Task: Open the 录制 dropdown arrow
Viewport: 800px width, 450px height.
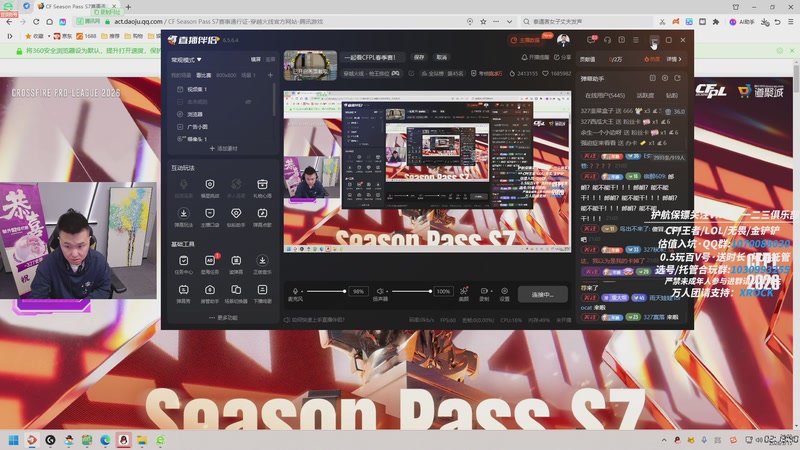Action: 491,291
